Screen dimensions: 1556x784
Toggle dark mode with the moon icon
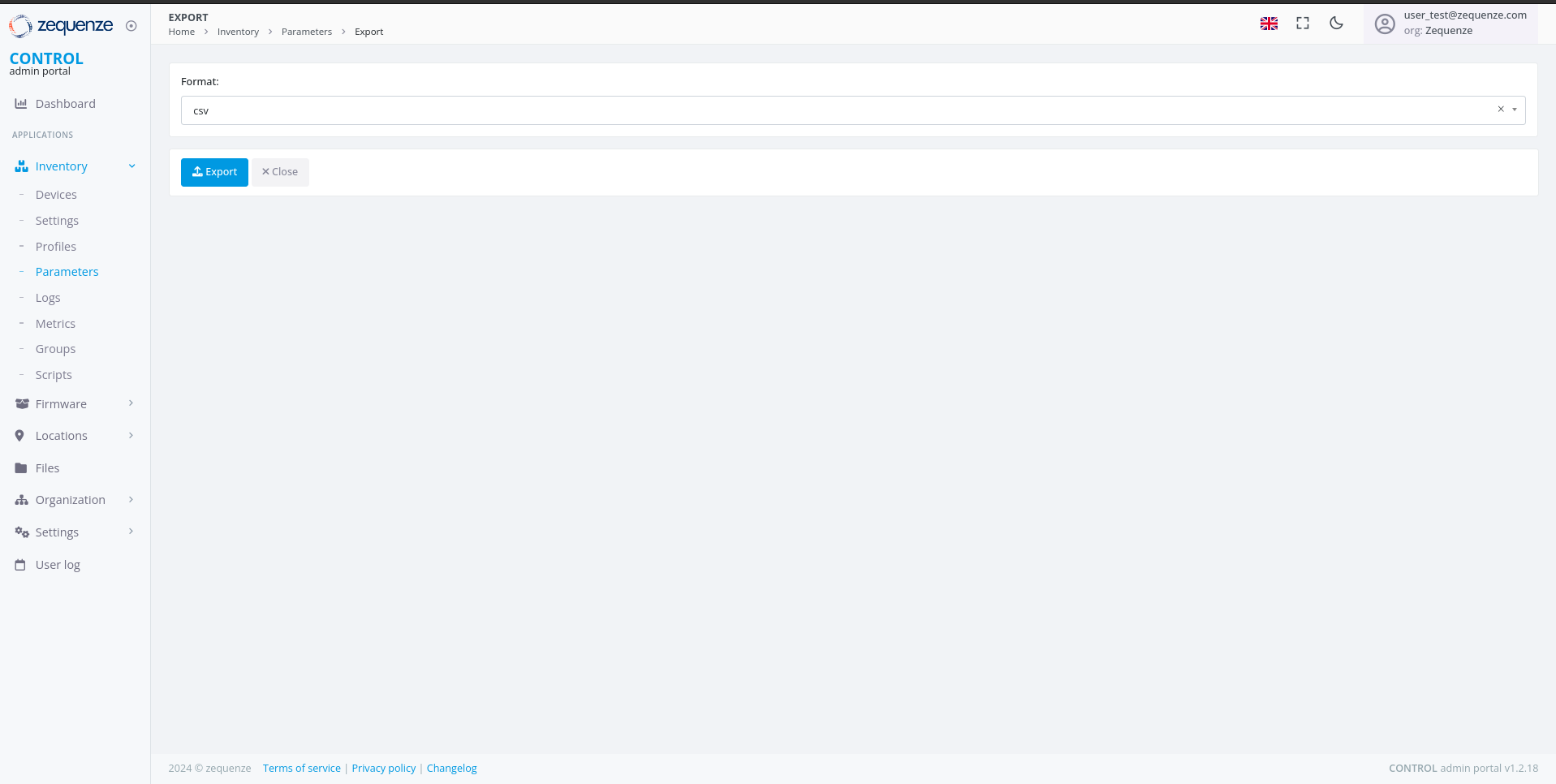(x=1336, y=24)
